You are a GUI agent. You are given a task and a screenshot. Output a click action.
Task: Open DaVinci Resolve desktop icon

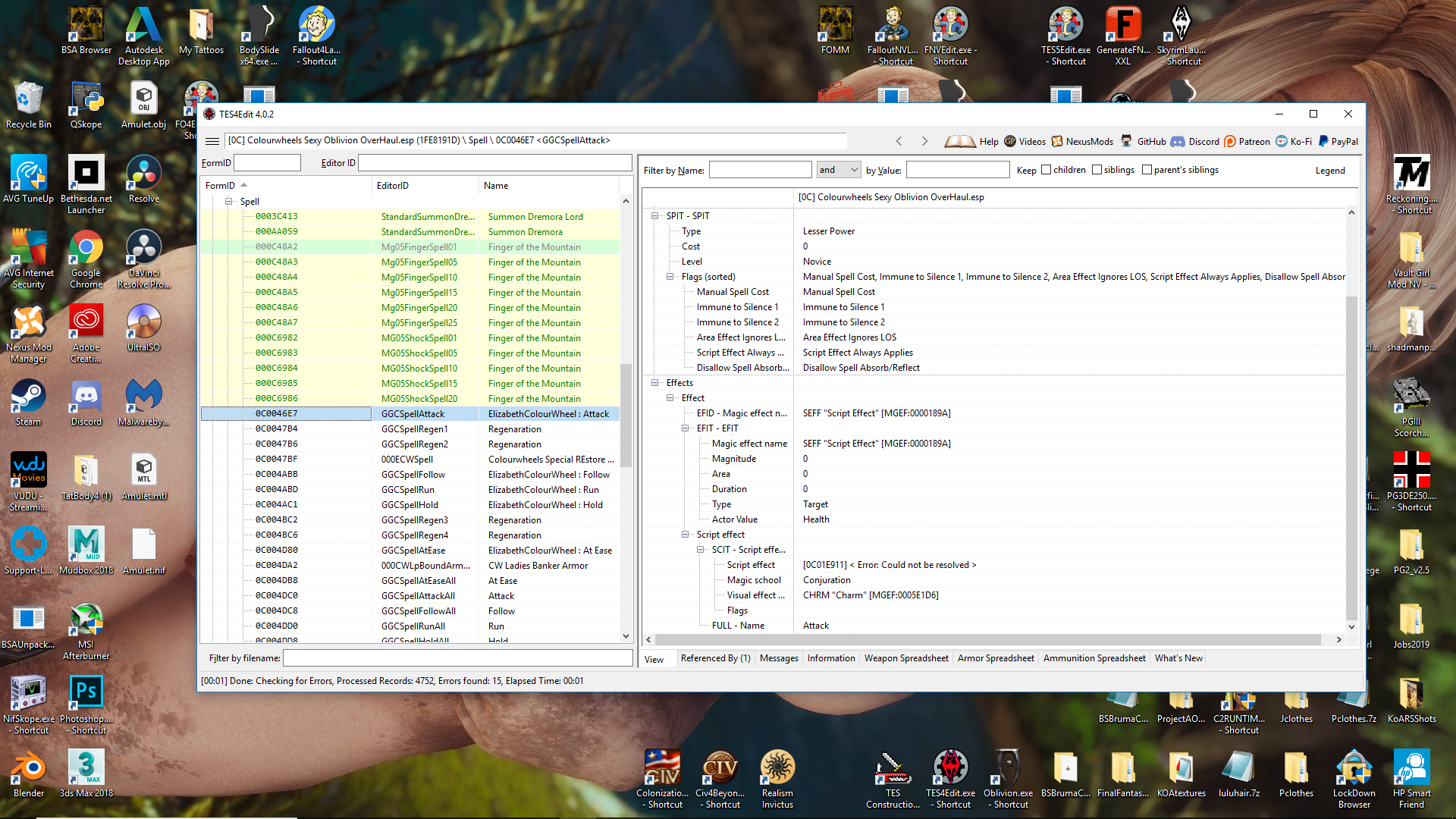(144, 259)
